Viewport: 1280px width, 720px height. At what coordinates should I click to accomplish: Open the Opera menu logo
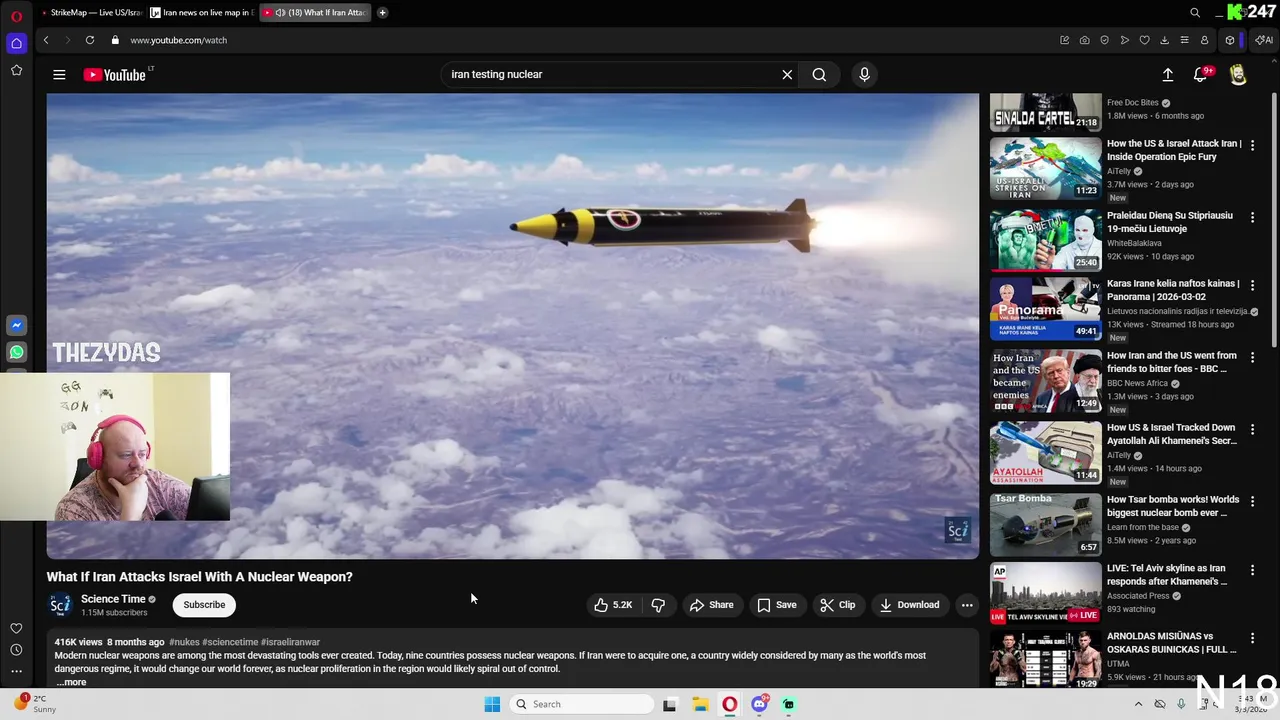pos(16,16)
